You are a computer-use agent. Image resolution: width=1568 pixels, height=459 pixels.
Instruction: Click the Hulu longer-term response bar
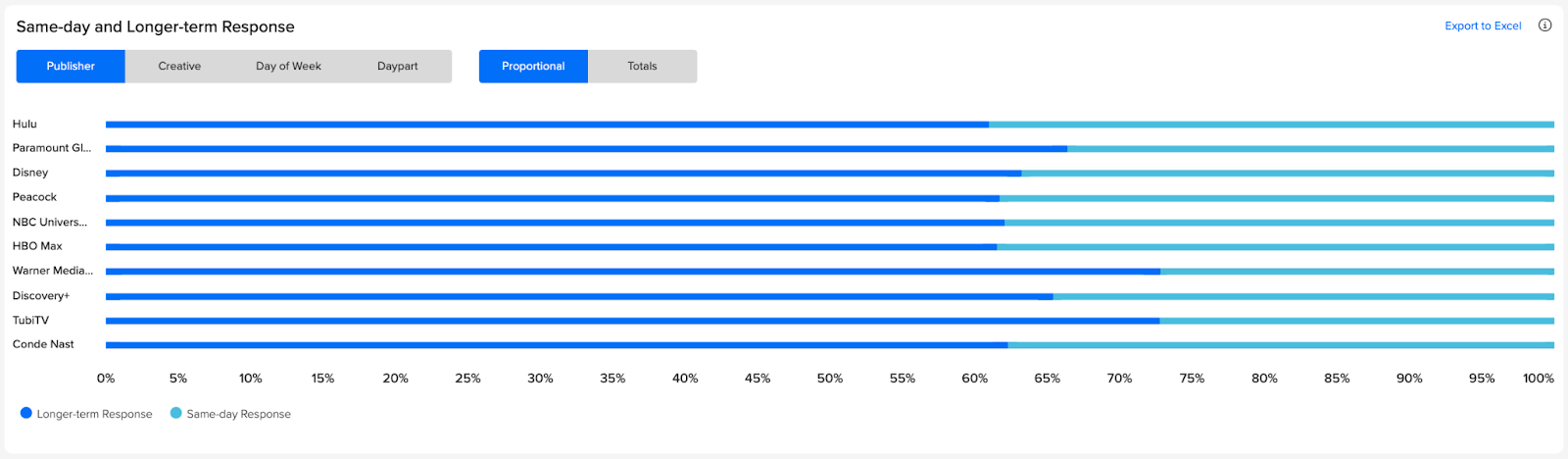[547, 125]
